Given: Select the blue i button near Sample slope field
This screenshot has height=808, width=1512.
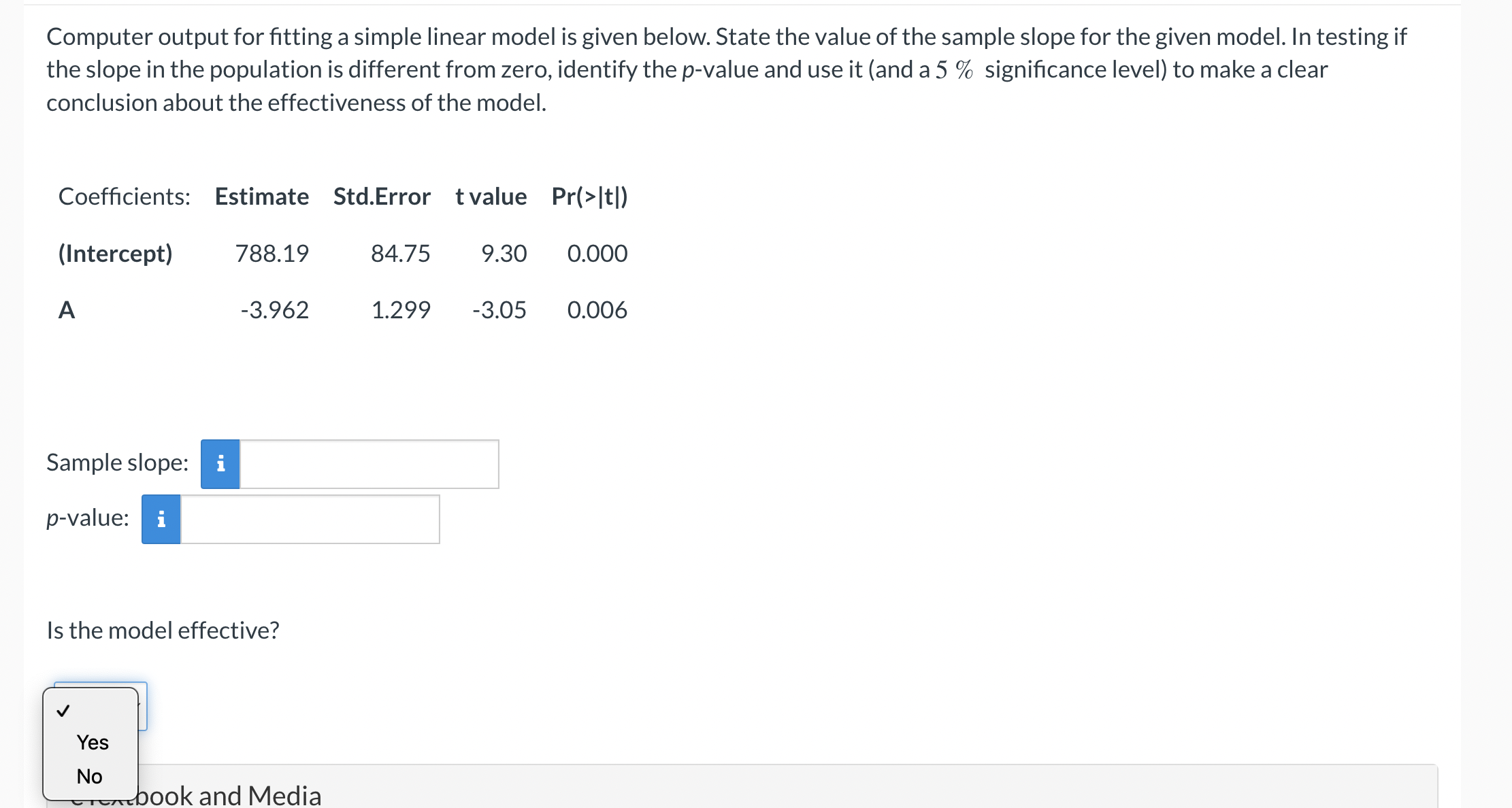Looking at the screenshot, I should pos(219,463).
